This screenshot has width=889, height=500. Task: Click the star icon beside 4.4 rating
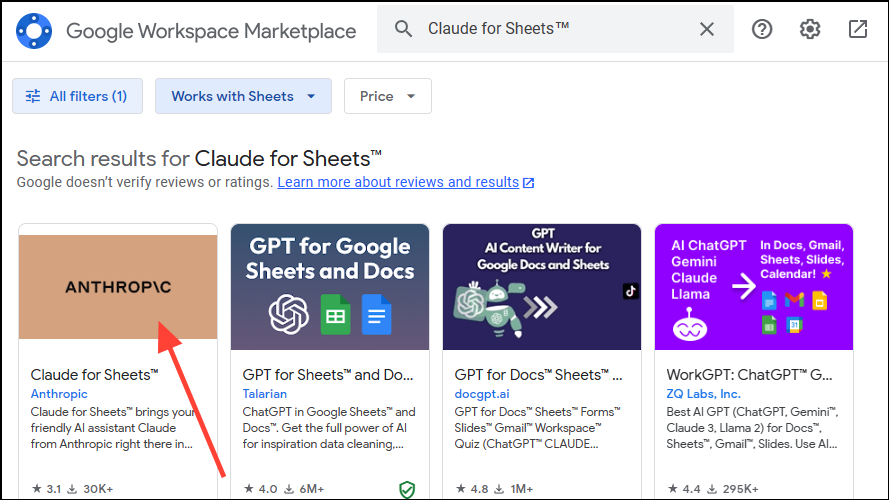tap(673, 489)
